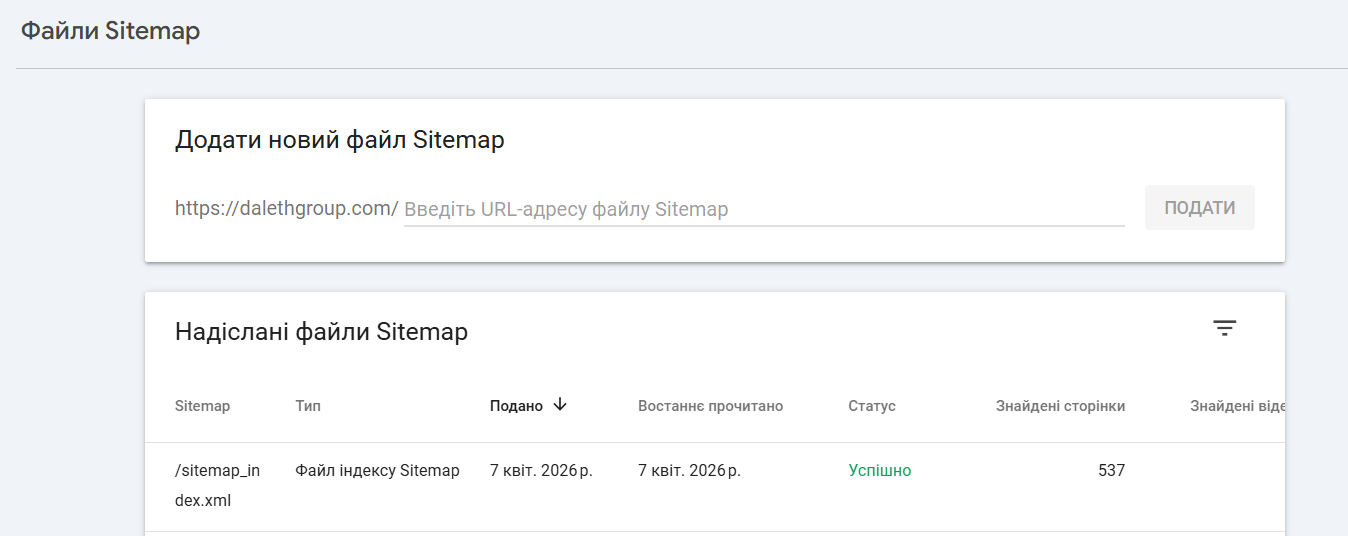Click the Знайдені сторінки column header
The image size is (1348, 536).
(x=1060, y=406)
